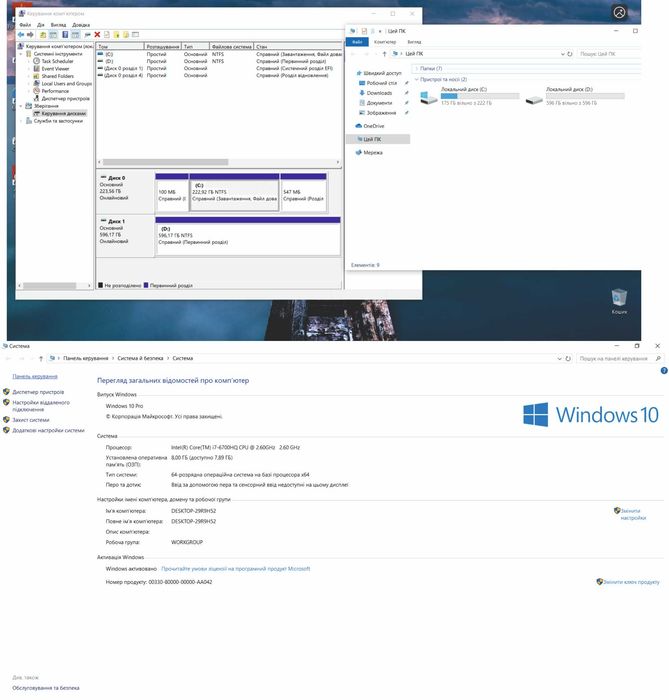Open Робочий стіл in Explorer sidebar

coord(378,83)
